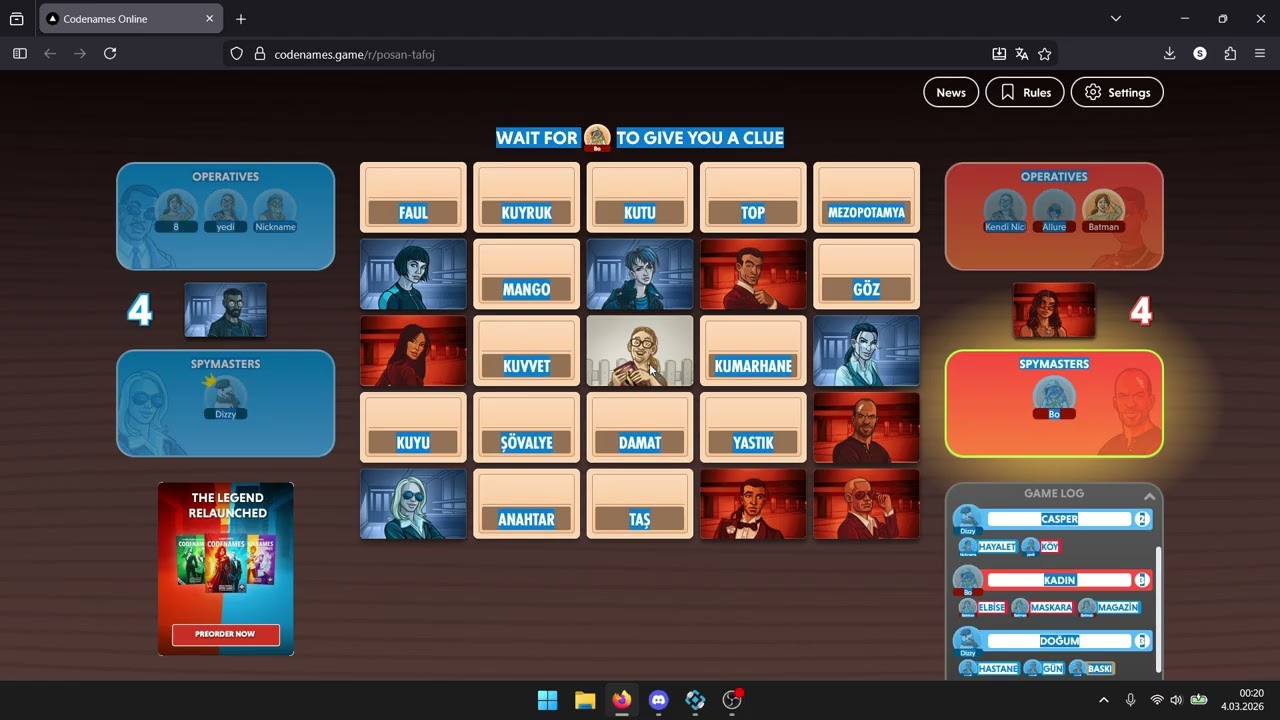This screenshot has width=1280, height=720.
Task: Reload the Codenames page
Action: [x=110, y=54]
